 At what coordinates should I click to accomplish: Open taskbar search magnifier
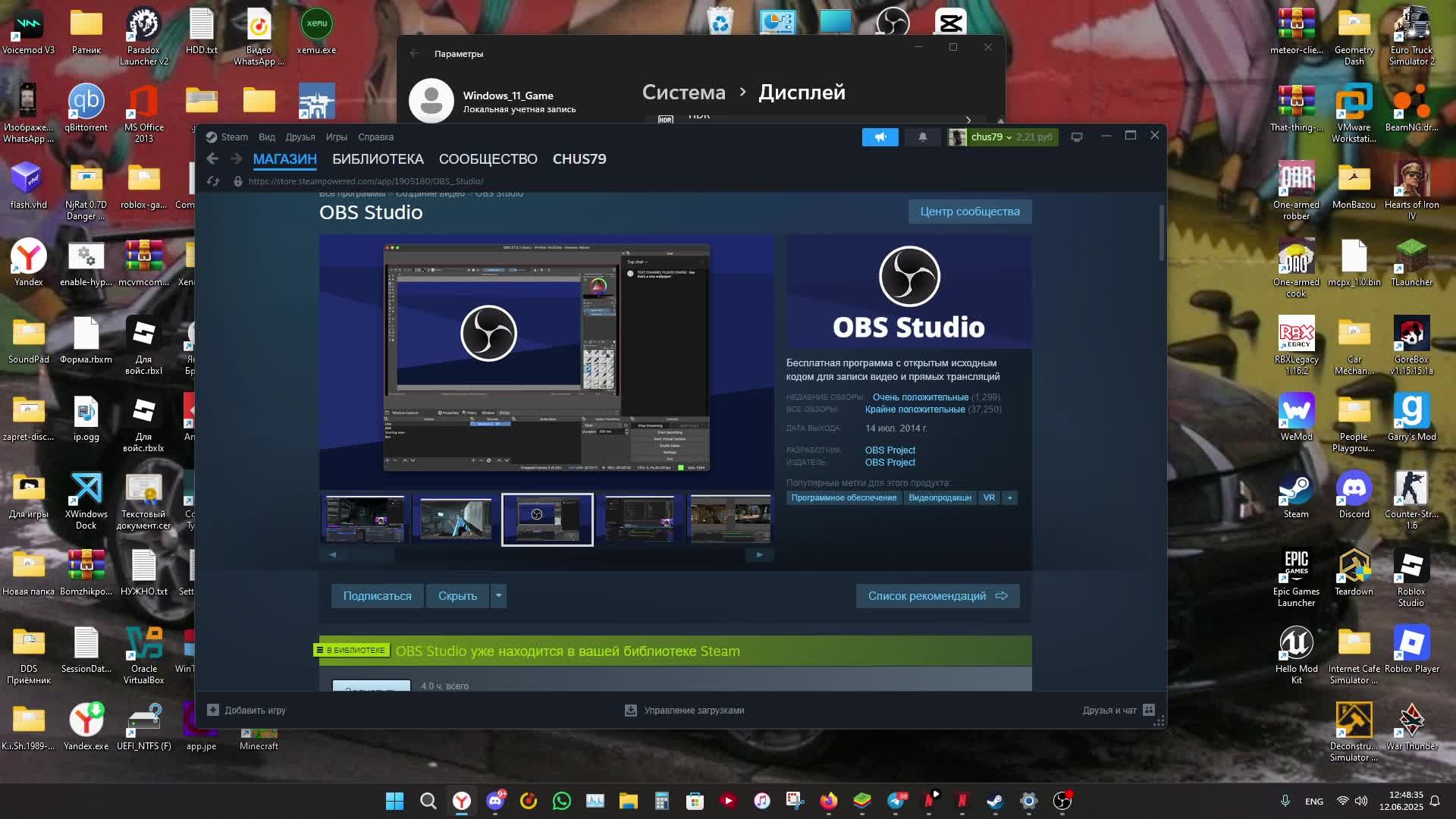tap(428, 801)
